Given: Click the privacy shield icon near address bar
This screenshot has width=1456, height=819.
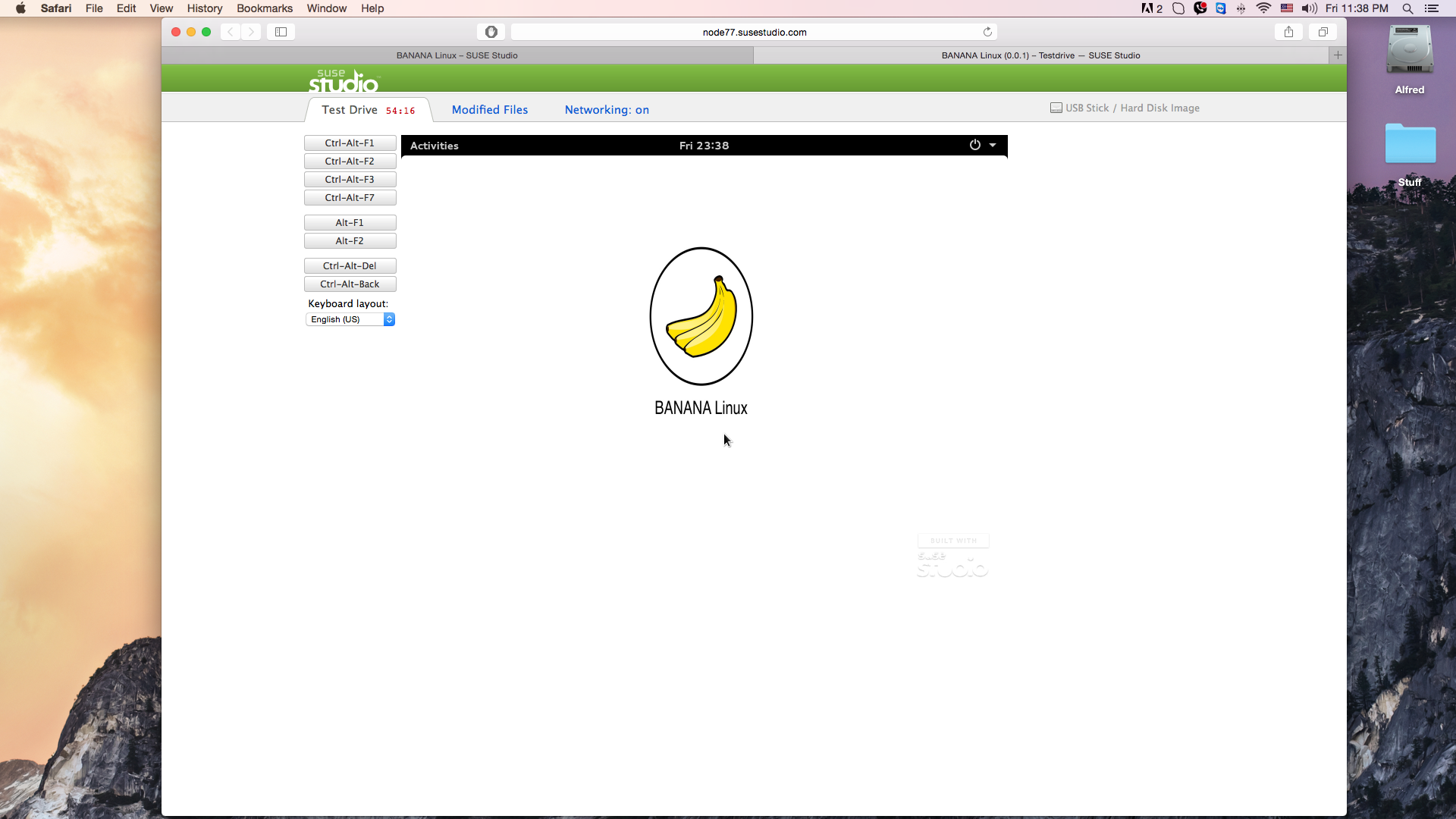Looking at the screenshot, I should pyautogui.click(x=491, y=32).
